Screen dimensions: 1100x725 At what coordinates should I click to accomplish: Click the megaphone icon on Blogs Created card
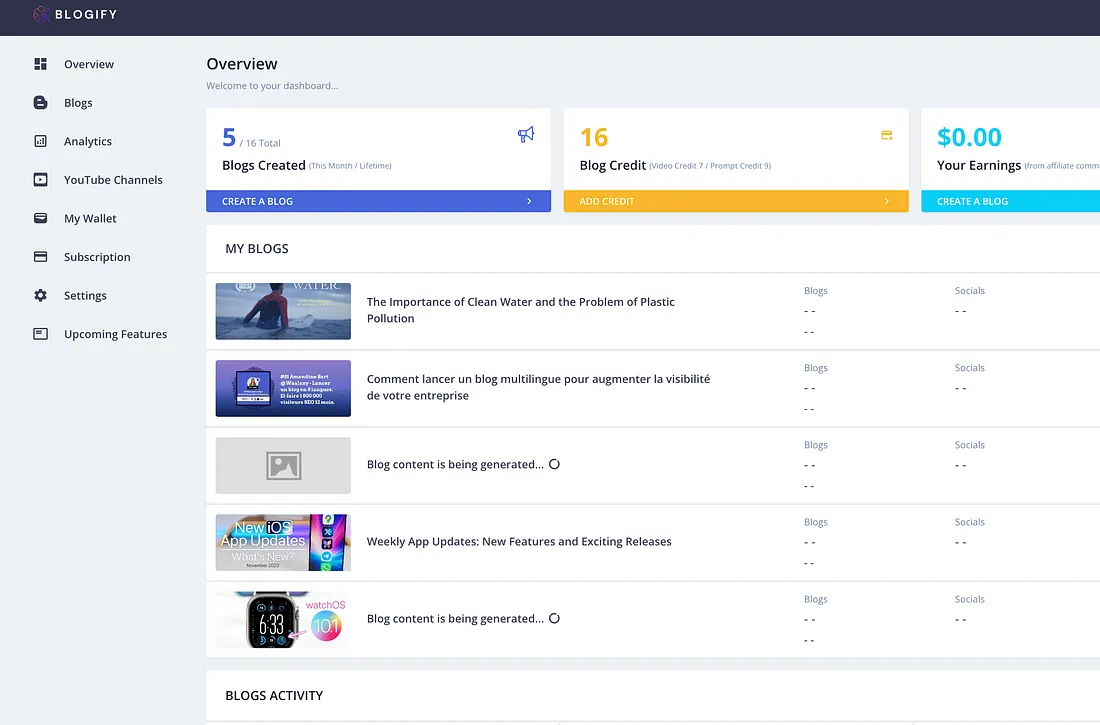(x=526, y=134)
